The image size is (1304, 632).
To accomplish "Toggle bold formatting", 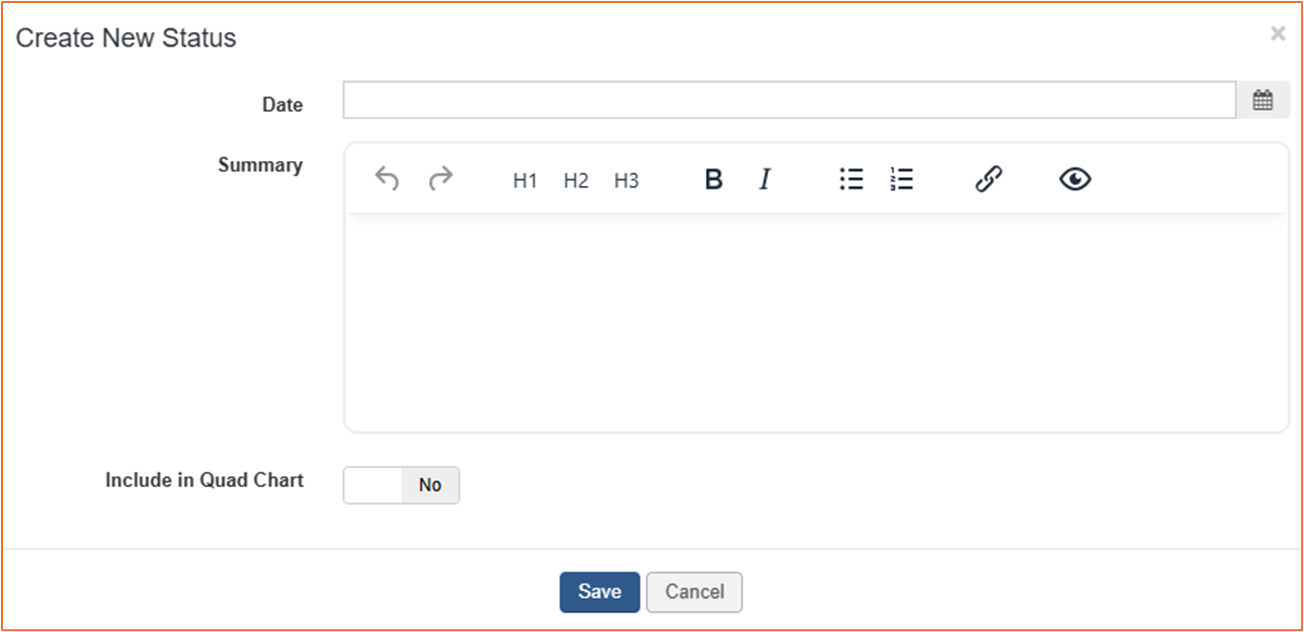I will 713,179.
